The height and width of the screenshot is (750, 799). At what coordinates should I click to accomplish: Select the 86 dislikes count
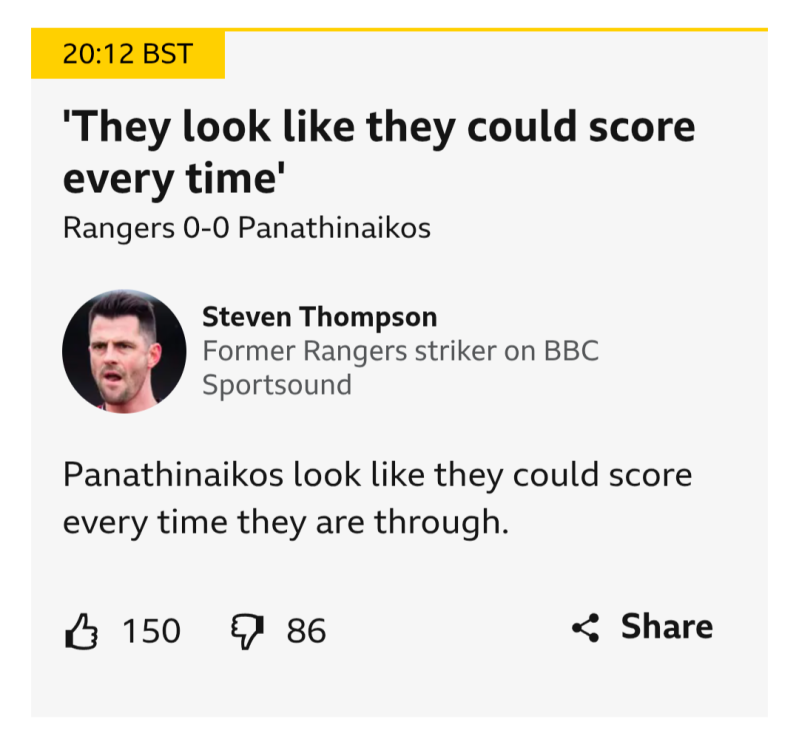(x=306, y=631)
